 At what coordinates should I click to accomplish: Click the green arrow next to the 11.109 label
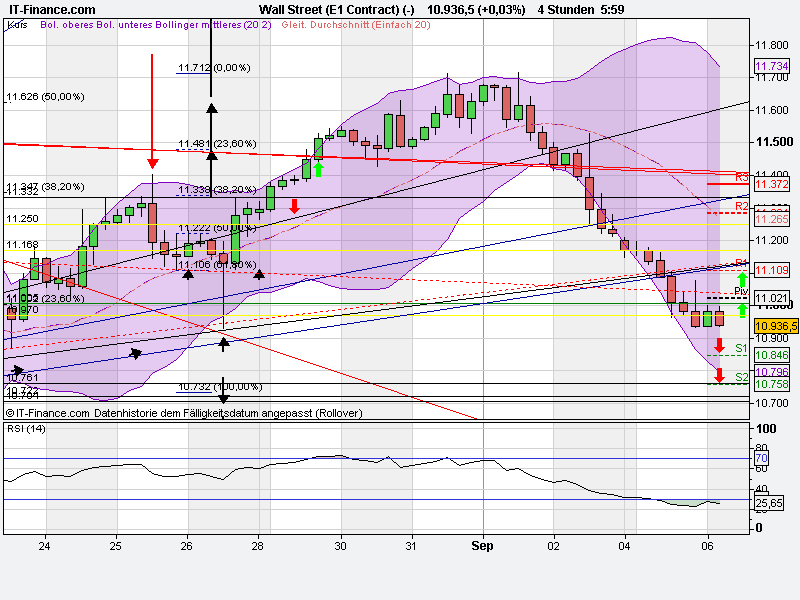pos(743,279)
